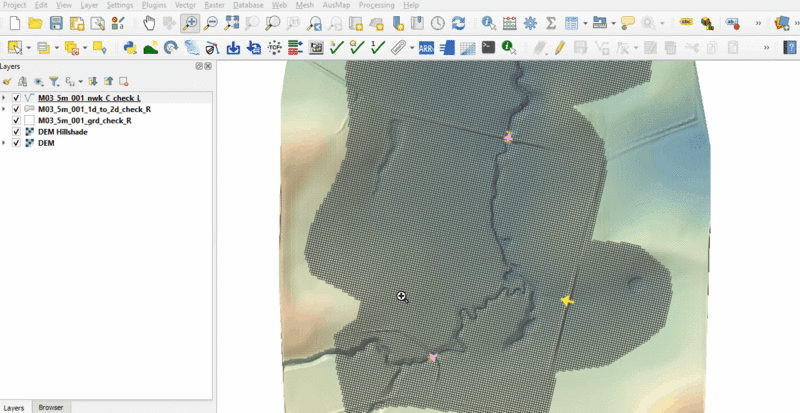This screenshot has width=800, height=413.
Task: Open the Raster menu
Action: (214, 5)
